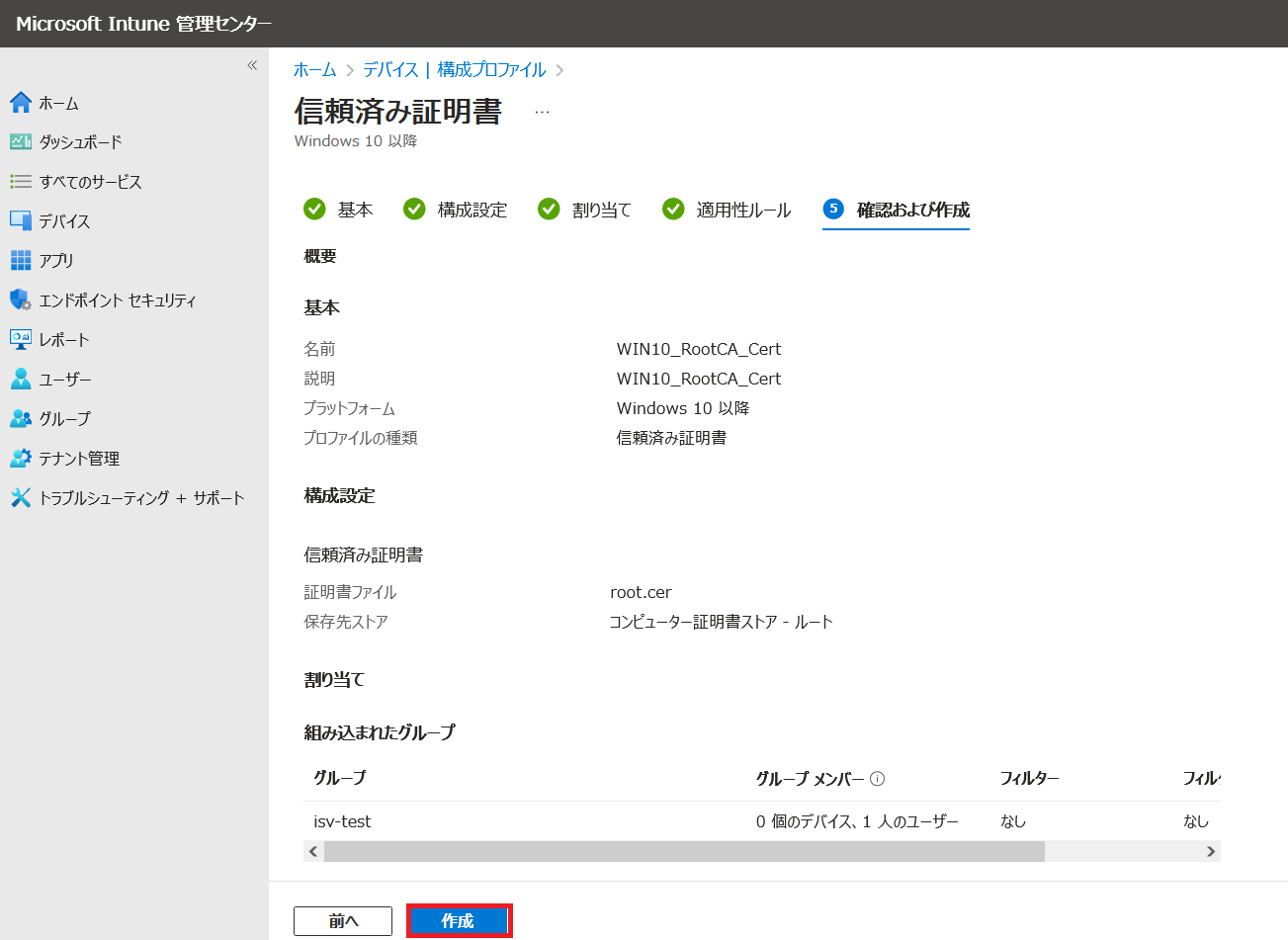Click the テナント管理 gear icon

click(21, 458)
